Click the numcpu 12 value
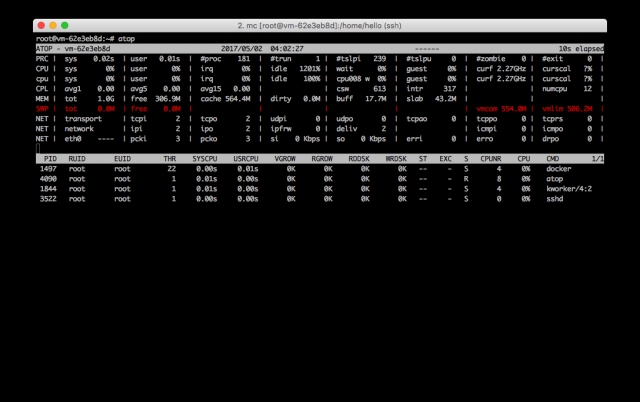The image size is (640, 402). click(587, 89)
